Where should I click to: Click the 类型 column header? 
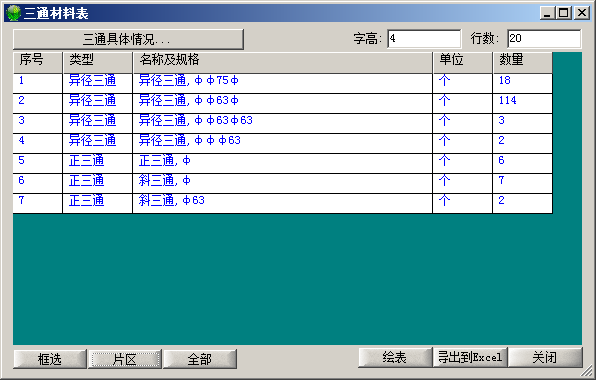click(98, 62)
